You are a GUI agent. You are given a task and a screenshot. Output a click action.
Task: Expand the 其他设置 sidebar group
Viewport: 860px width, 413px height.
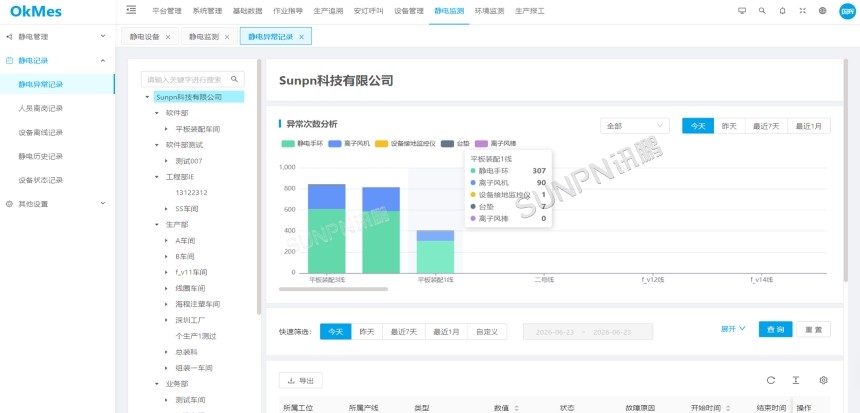point(58,203)
